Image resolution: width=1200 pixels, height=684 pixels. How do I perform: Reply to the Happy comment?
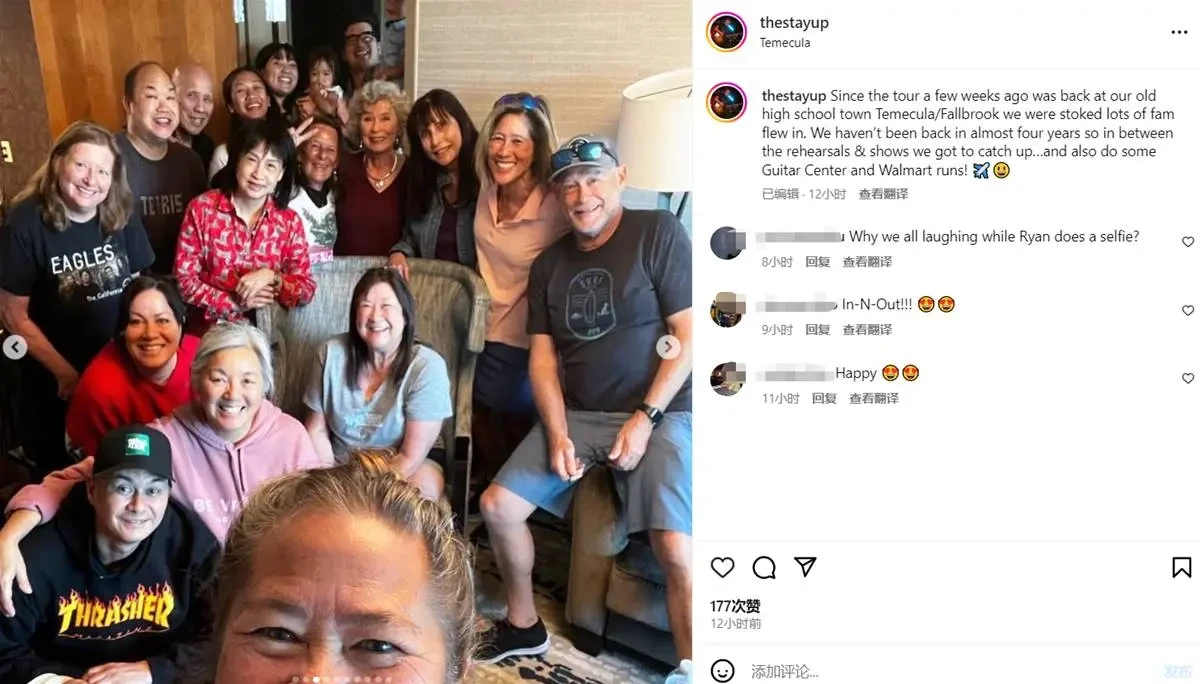point(825,398)
